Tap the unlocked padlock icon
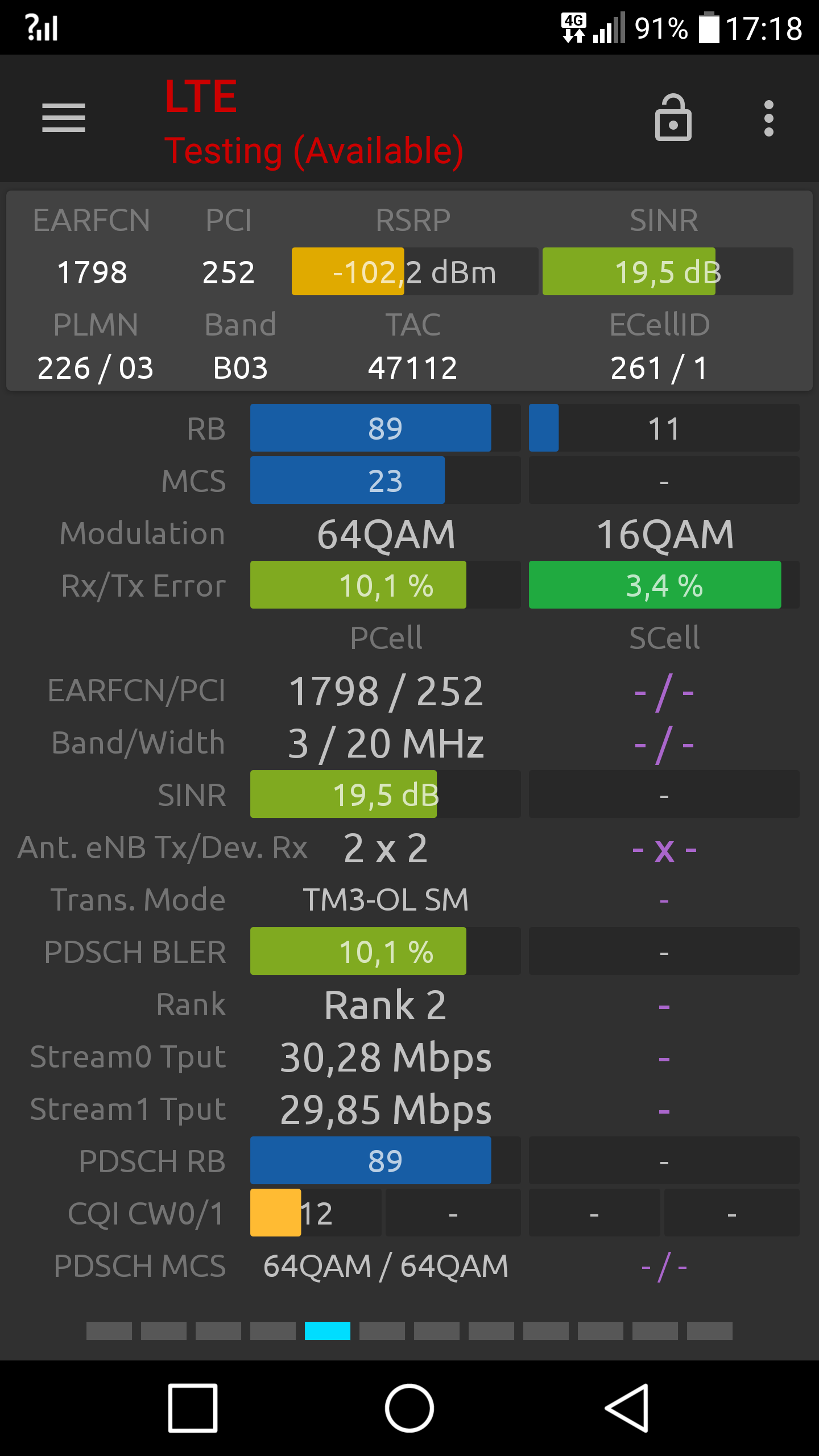The image size is (819, 1456). (673, 118)
